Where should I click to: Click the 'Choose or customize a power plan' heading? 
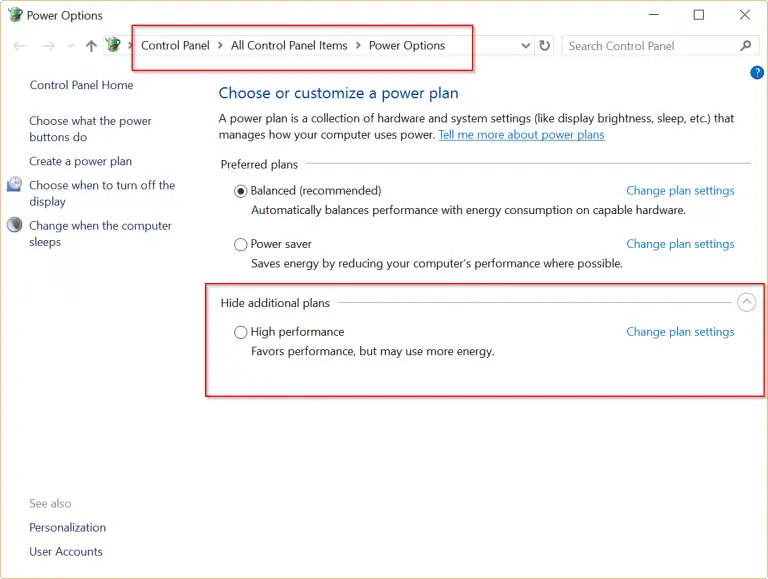[338, 93]
